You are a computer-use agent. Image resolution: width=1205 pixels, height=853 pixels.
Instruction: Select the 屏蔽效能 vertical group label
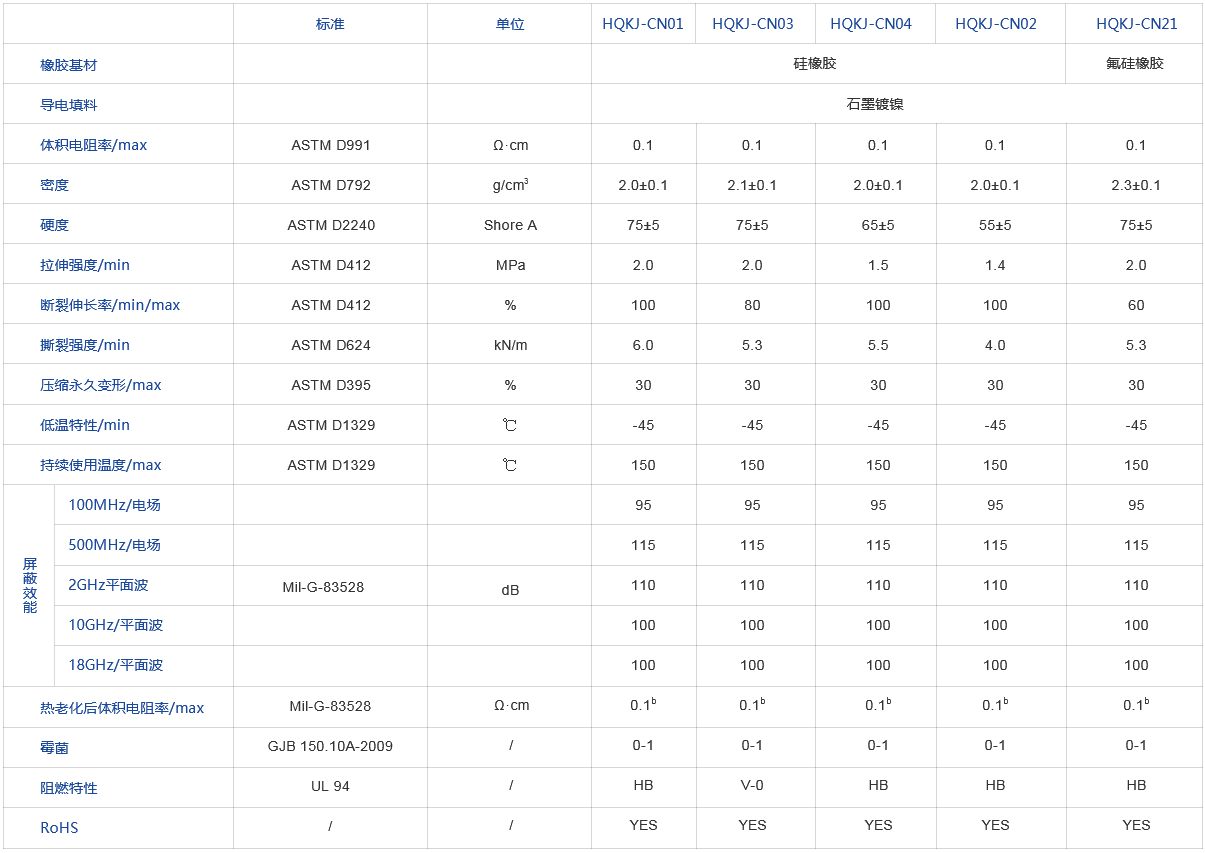point(30,586)
